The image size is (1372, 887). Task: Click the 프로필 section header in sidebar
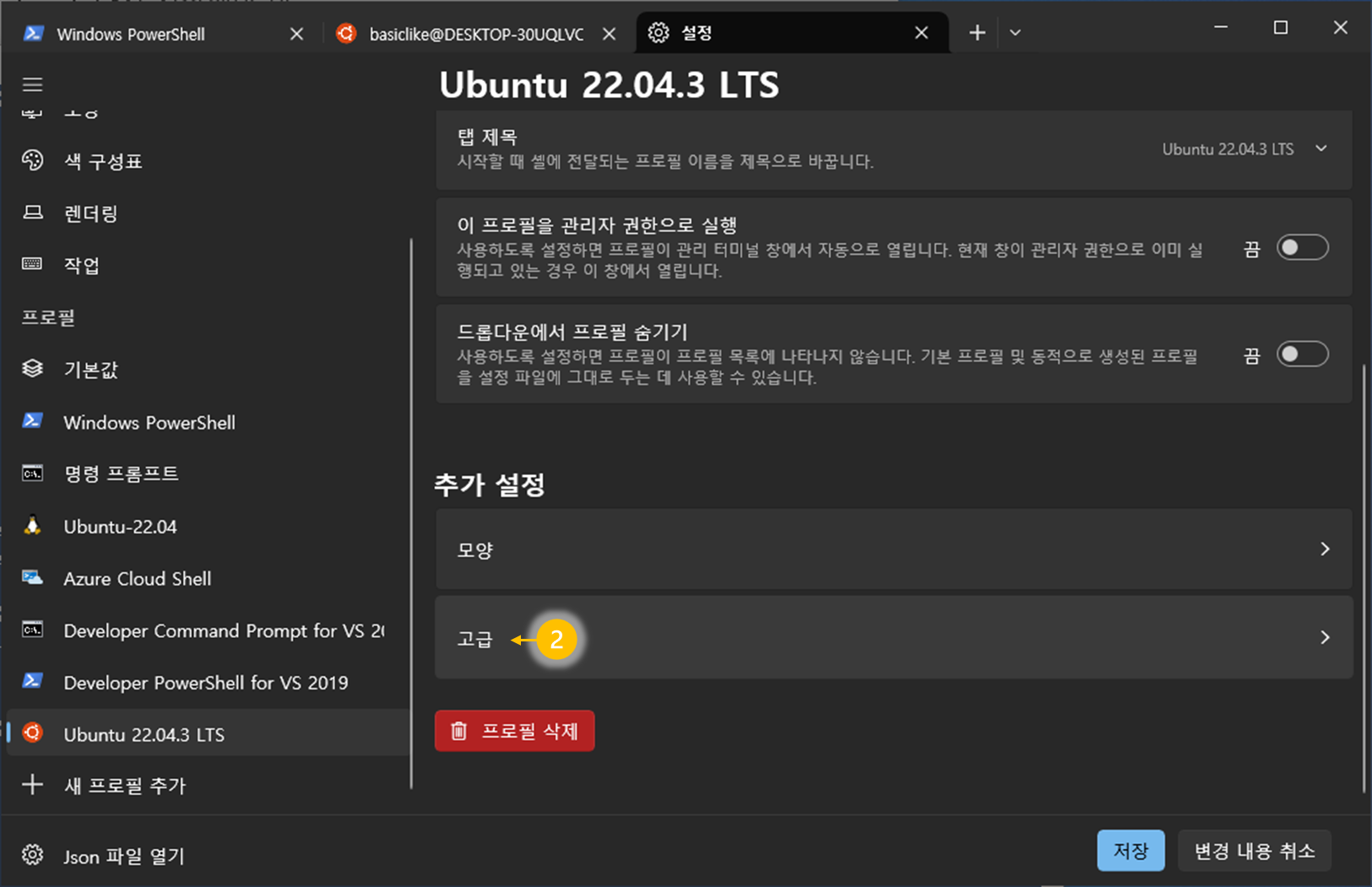(48, 317)
